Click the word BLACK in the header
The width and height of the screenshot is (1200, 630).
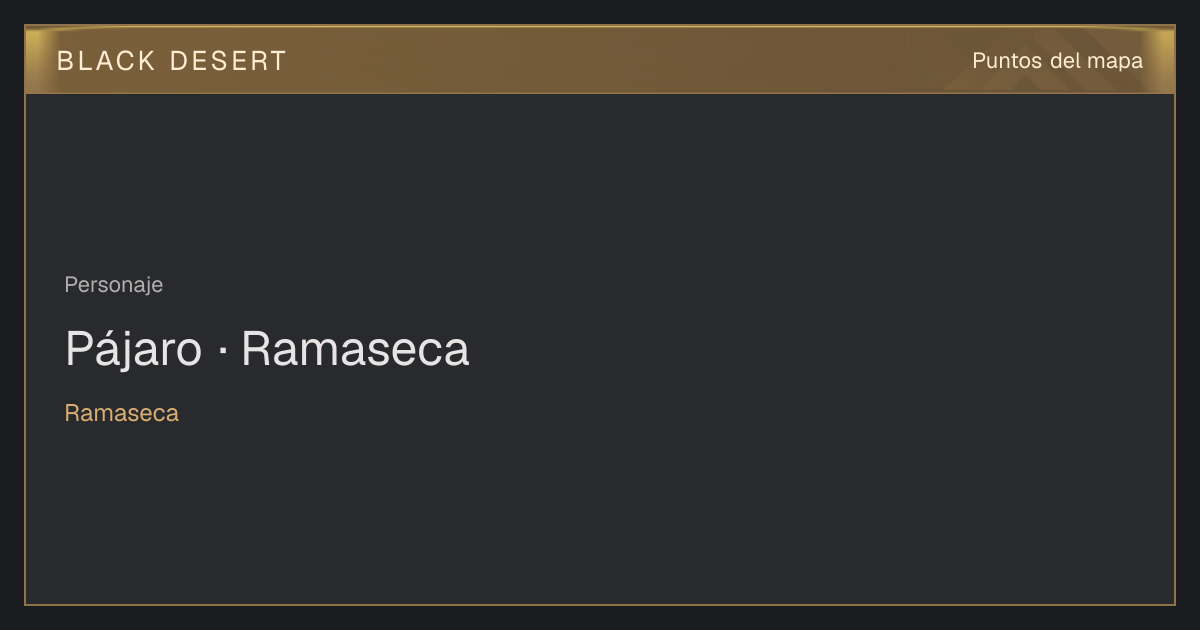106,61
